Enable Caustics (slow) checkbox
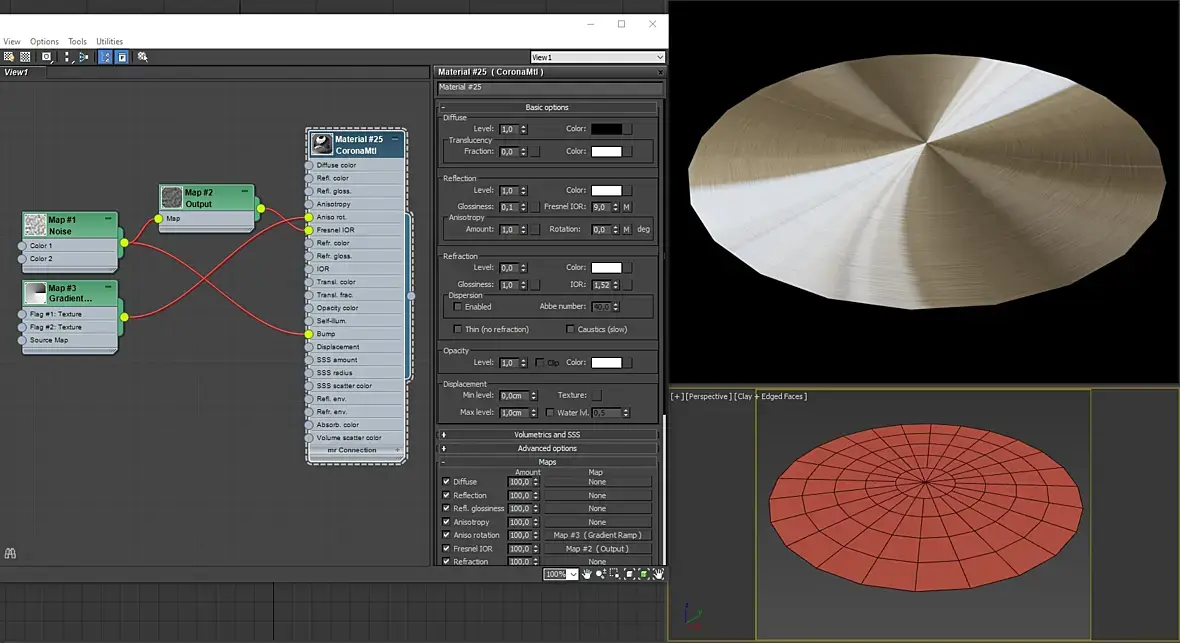The image size is (1180, 643). [571, 329]
